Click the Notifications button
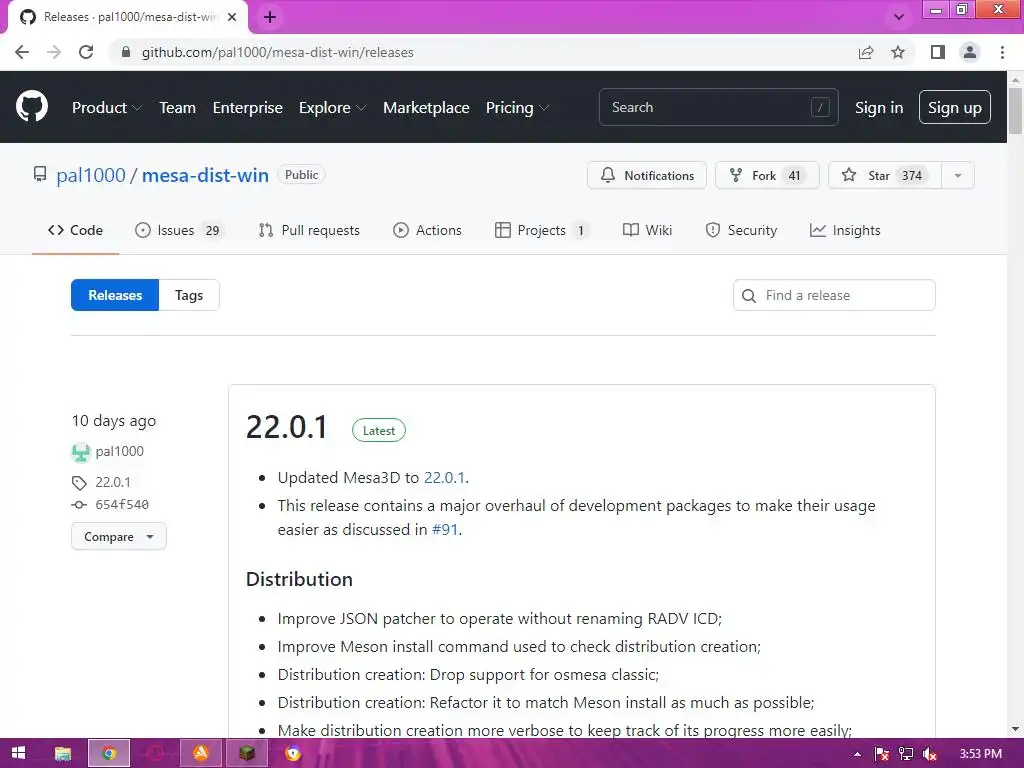Viewport: 1024px width, 768px height. (x=647, y=175)
